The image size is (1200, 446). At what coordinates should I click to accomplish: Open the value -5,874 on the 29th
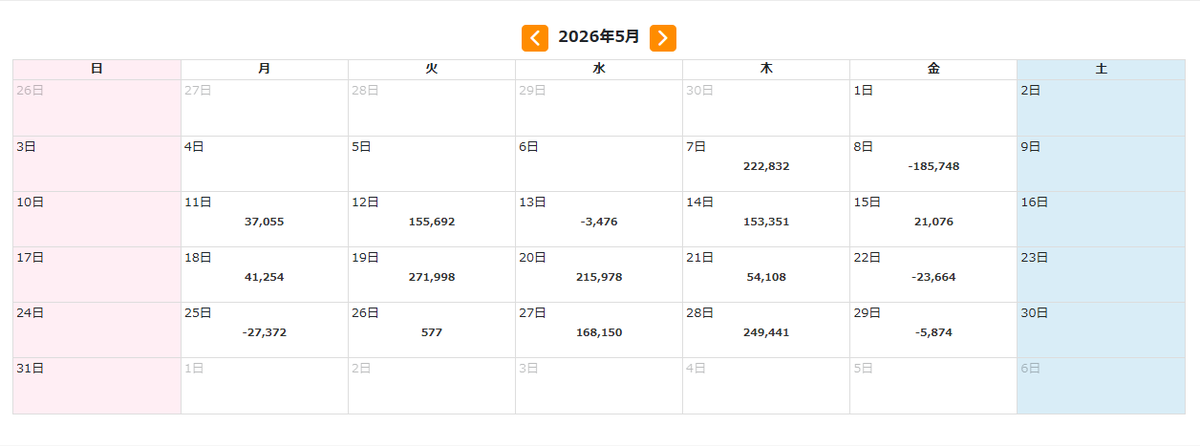coord(933,332)
